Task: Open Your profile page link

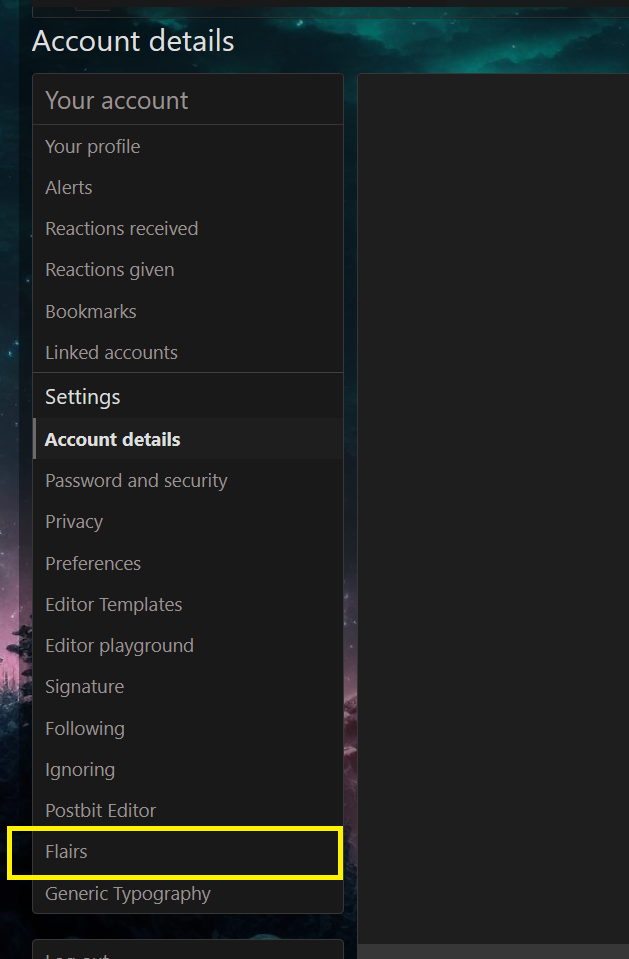Action: (188, 146)
